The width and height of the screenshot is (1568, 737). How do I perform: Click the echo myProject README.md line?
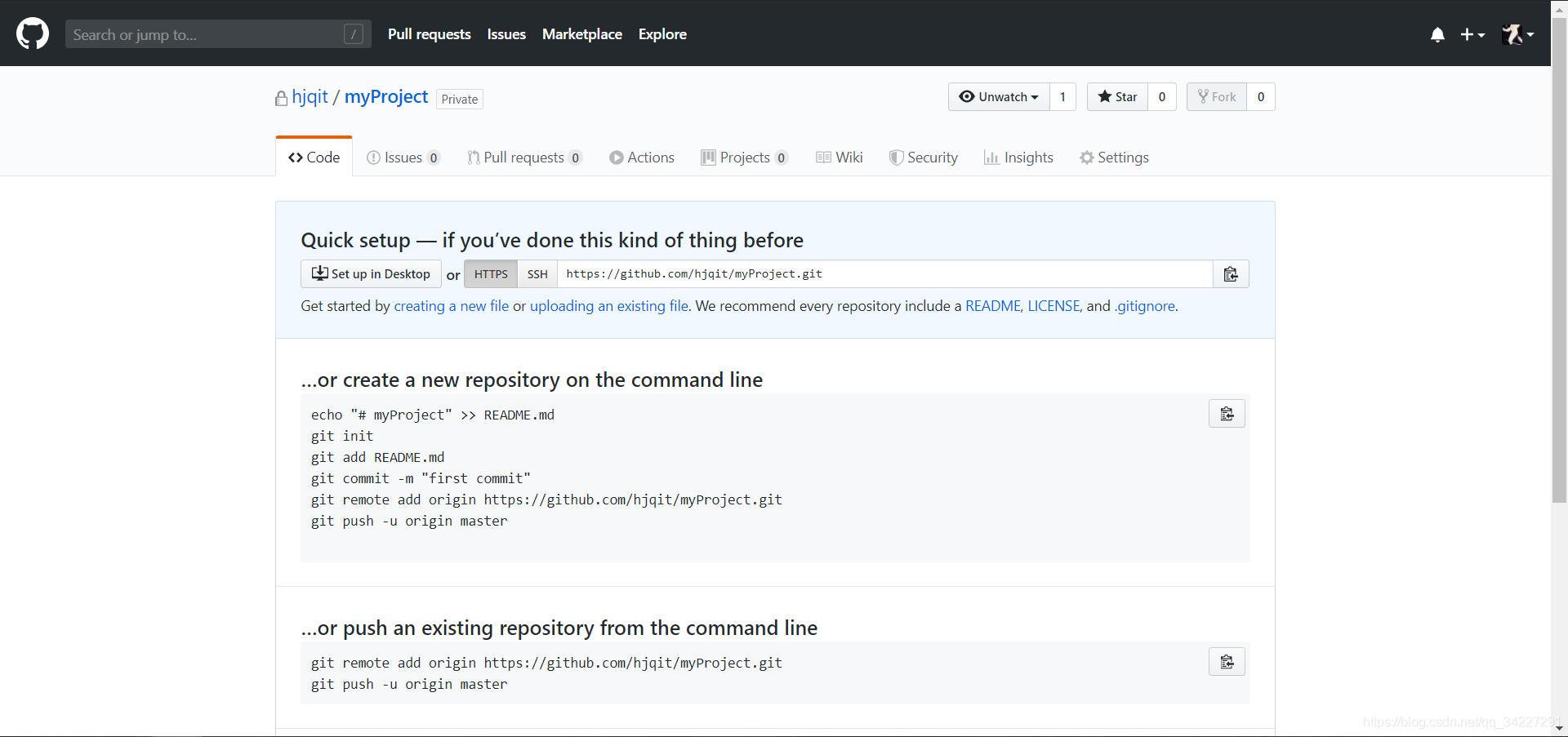[433, 415]
